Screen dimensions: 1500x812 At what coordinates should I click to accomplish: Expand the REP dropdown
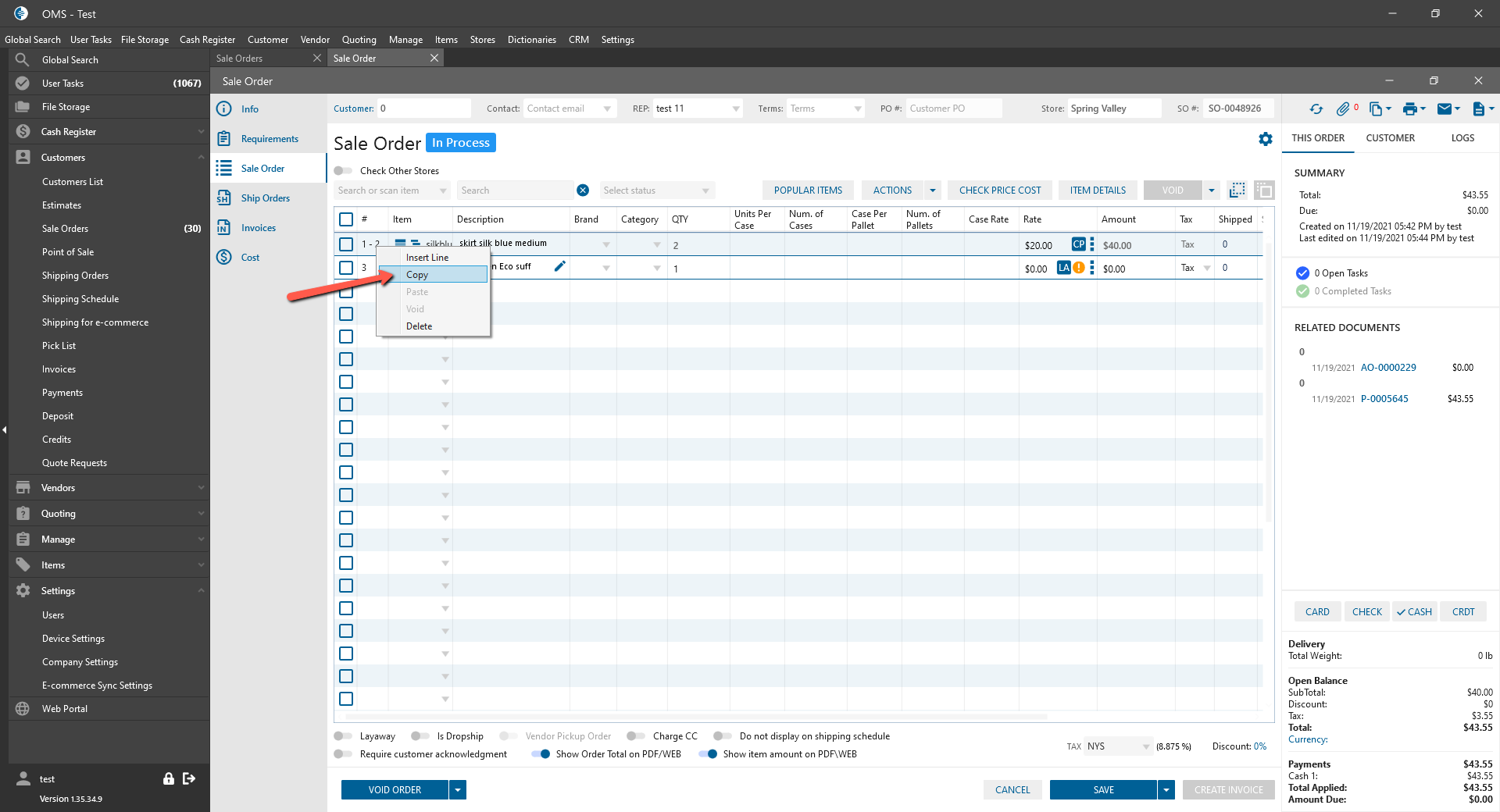(x=736, y=109)
